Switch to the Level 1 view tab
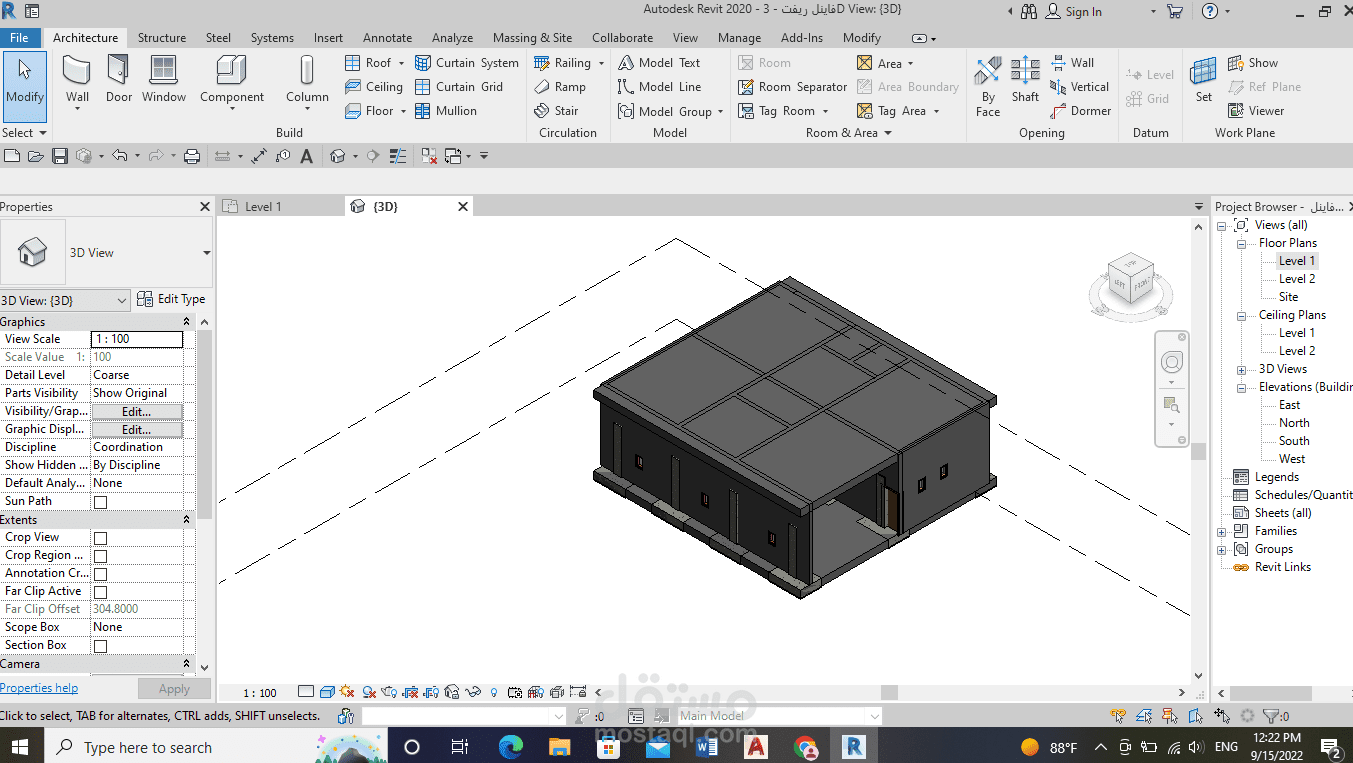 pyautogui.click(x=263, y=206)
